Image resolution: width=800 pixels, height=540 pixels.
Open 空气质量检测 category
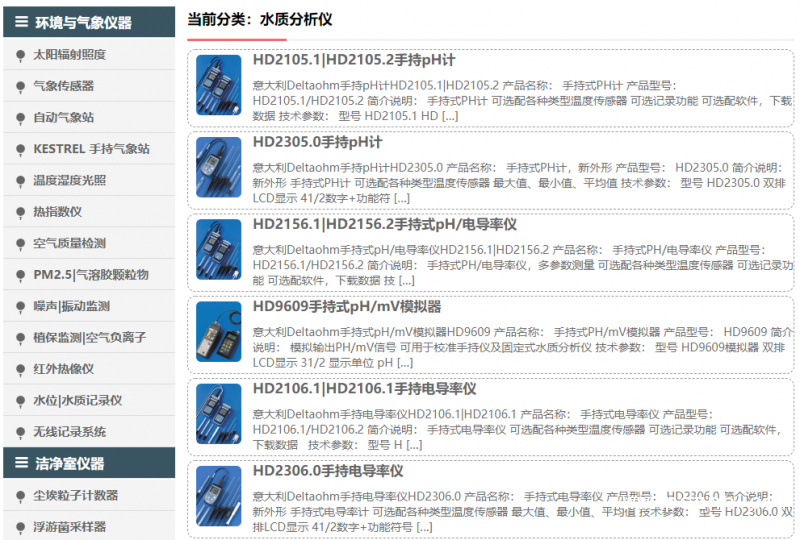point(70,243)
